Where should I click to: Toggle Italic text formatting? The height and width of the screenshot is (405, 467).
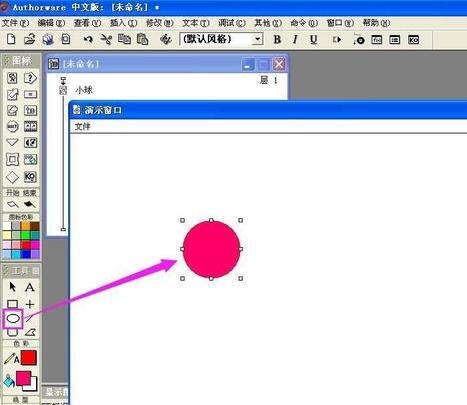(x=295, y=40)
